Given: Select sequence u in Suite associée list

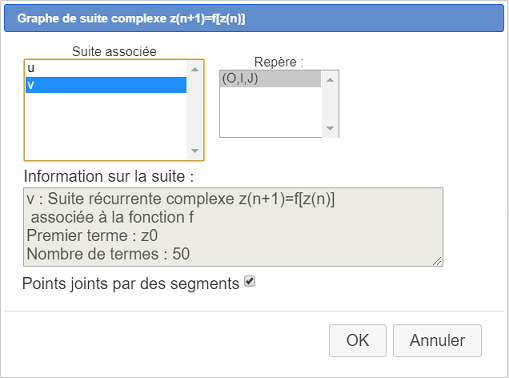Looking at the screenshot, I should [x=106, y=68].
